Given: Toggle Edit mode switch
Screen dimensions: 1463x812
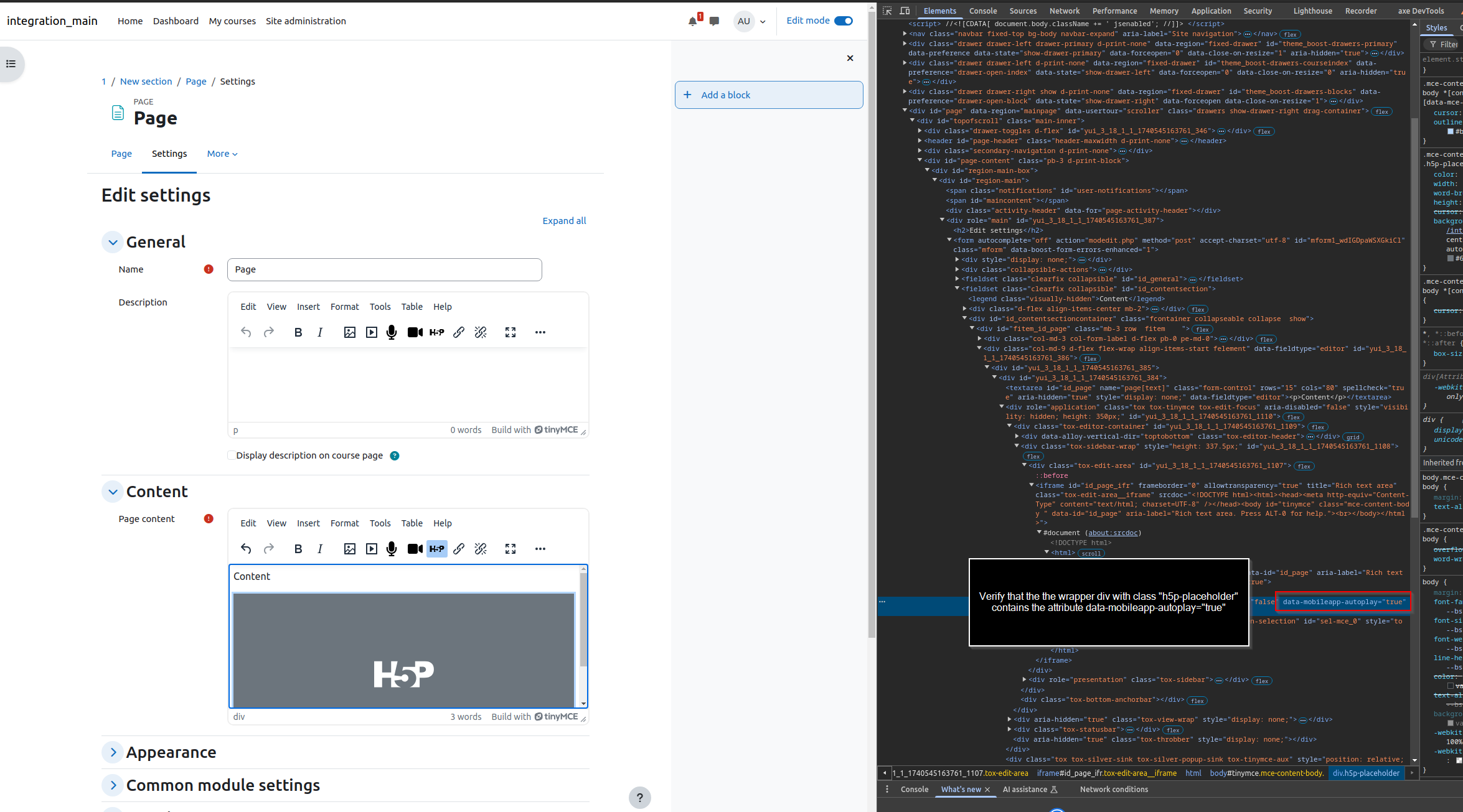Looking at the screenshot, I should pyautogui.click(x=844, y=21).
